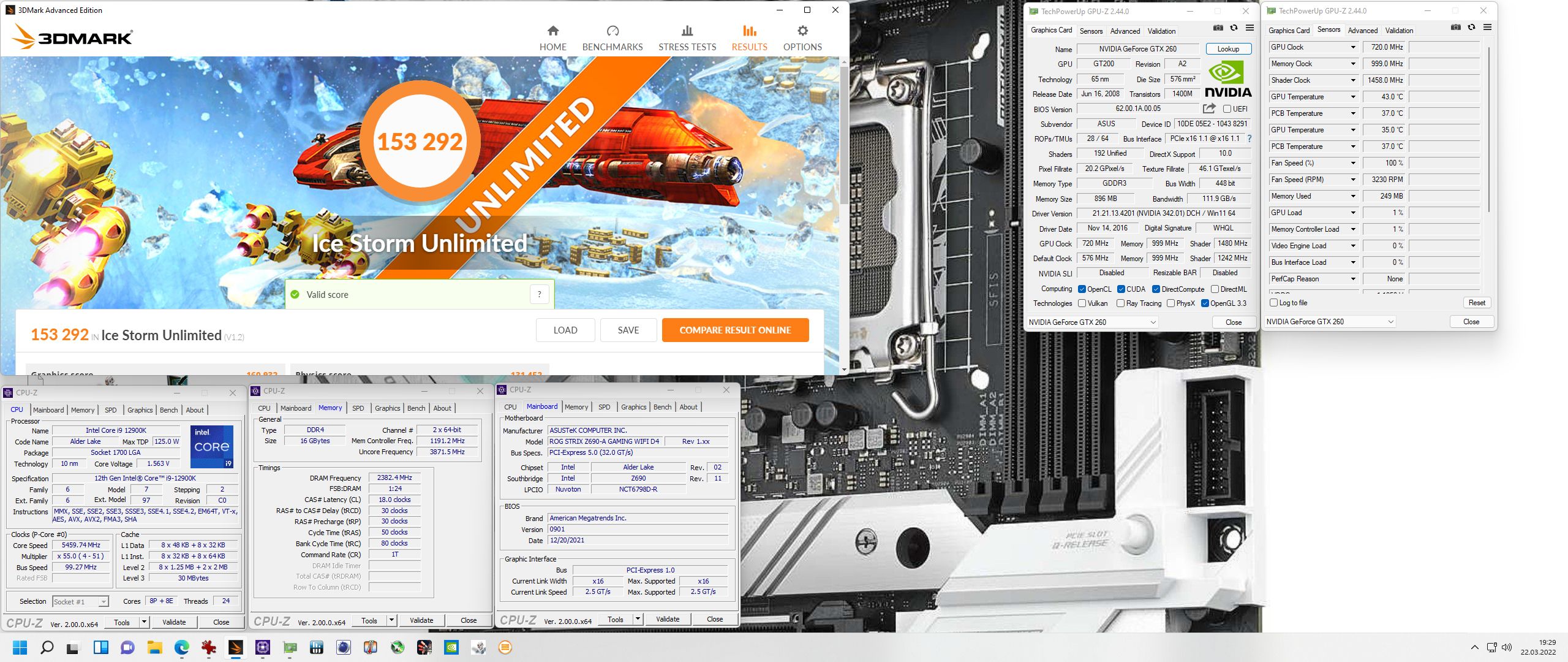Click Reset button in GPU-Z Sensors

pyautogui.click(x=1477, y=303)
